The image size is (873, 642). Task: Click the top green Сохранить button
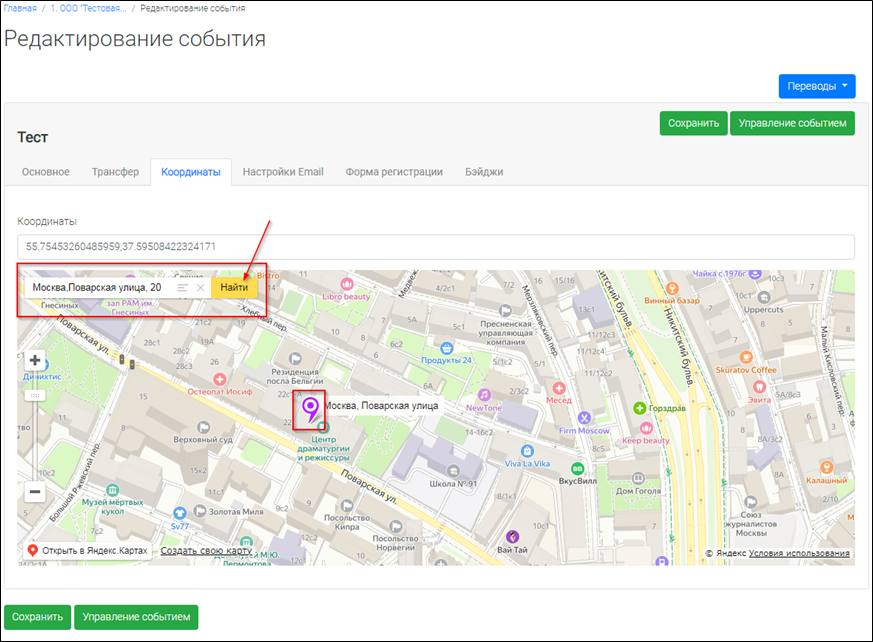click(x=693, y=124)
